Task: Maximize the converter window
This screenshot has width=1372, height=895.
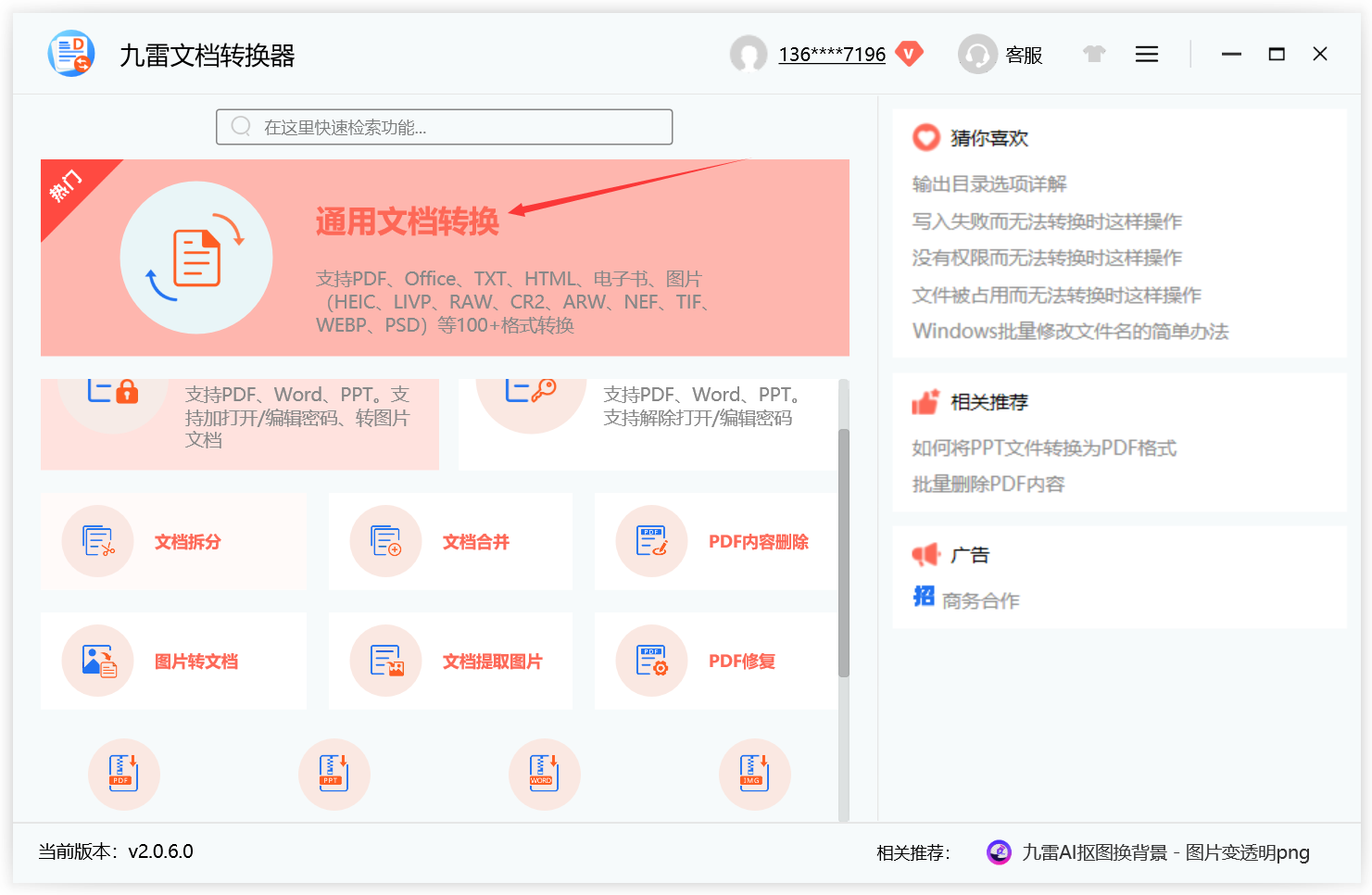Action: coord(1277,54)
